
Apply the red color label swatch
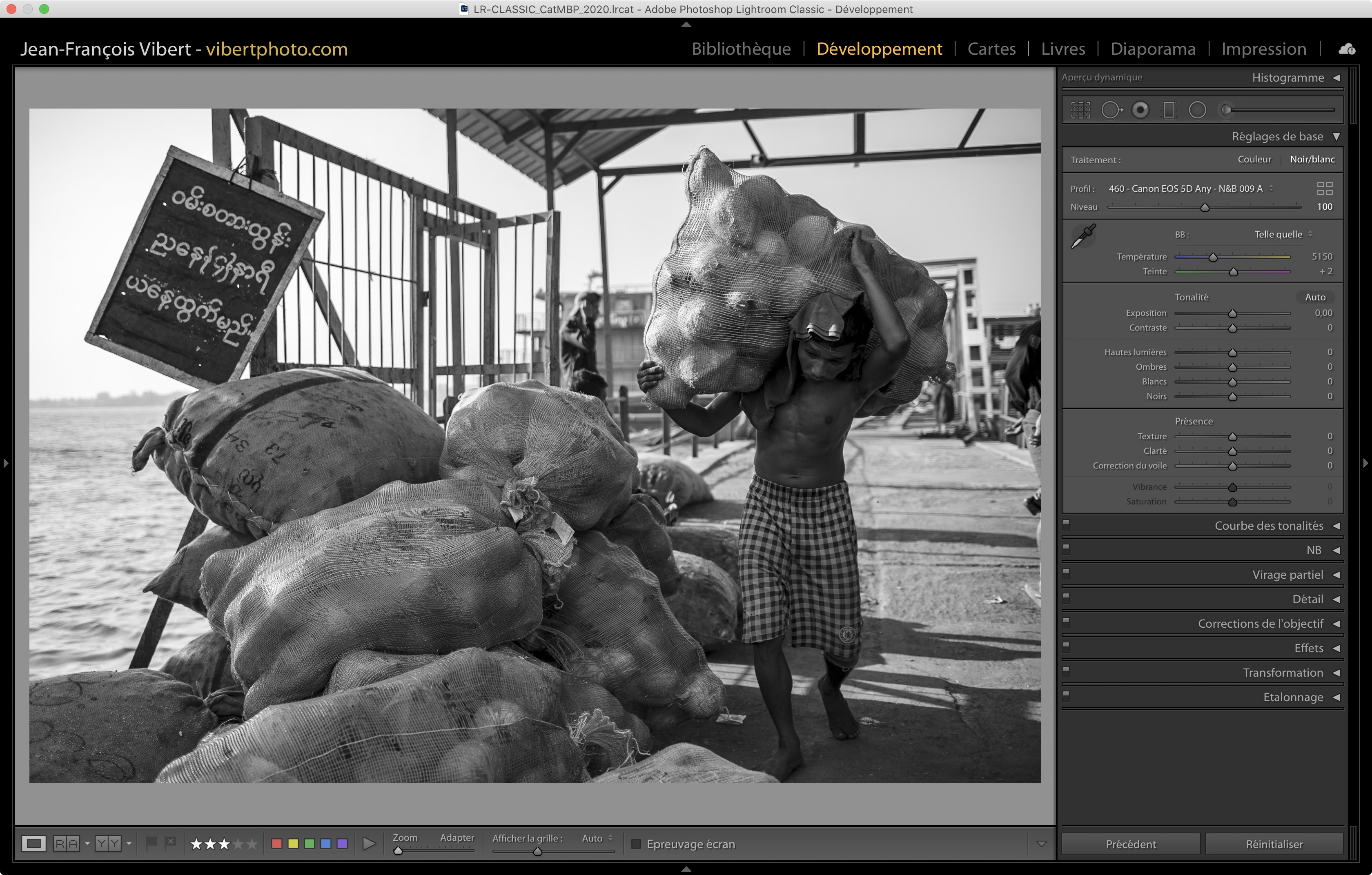(x=277, y=843)
